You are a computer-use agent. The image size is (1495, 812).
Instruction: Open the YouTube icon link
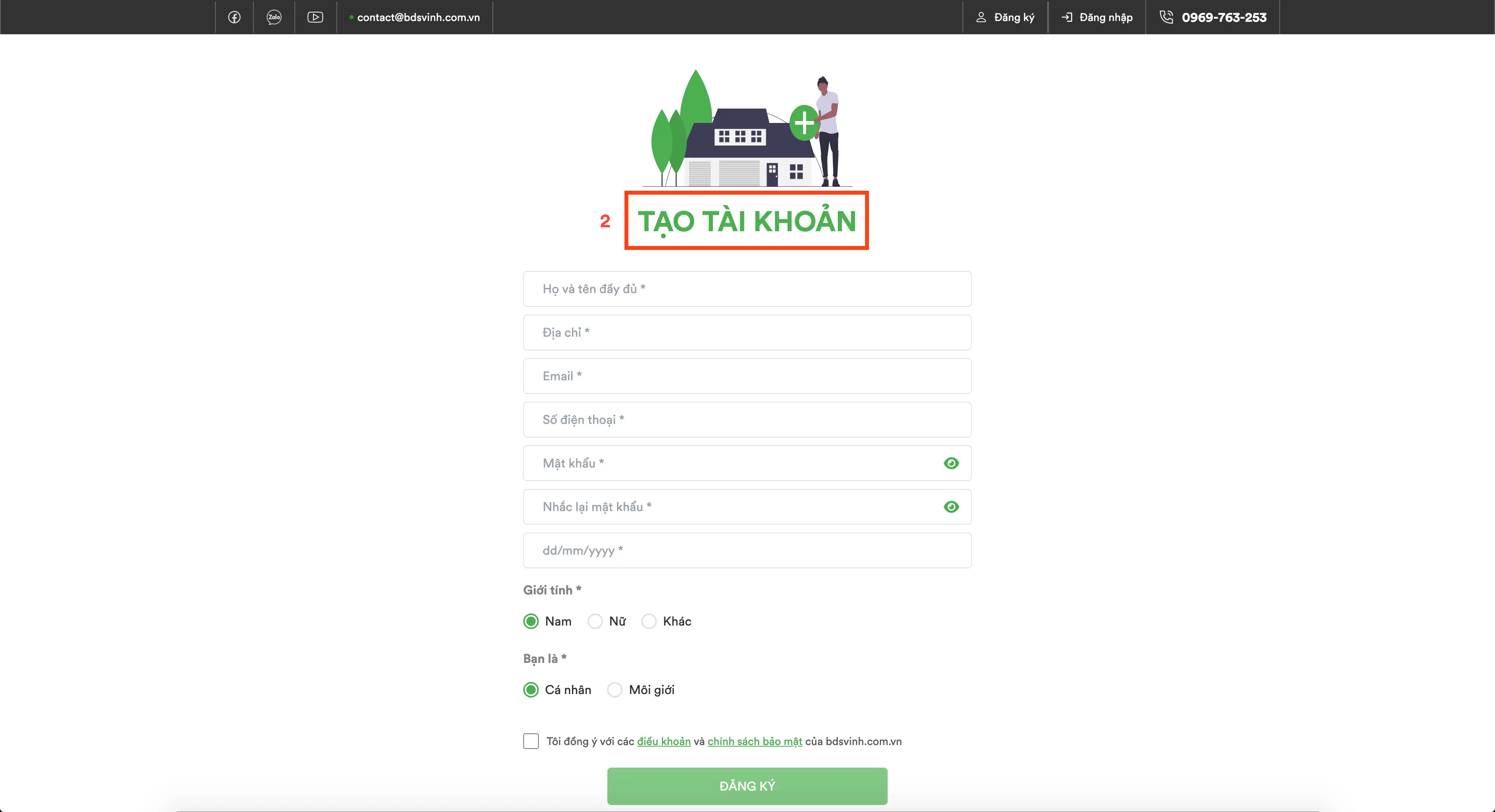click(x=315, y=18)
